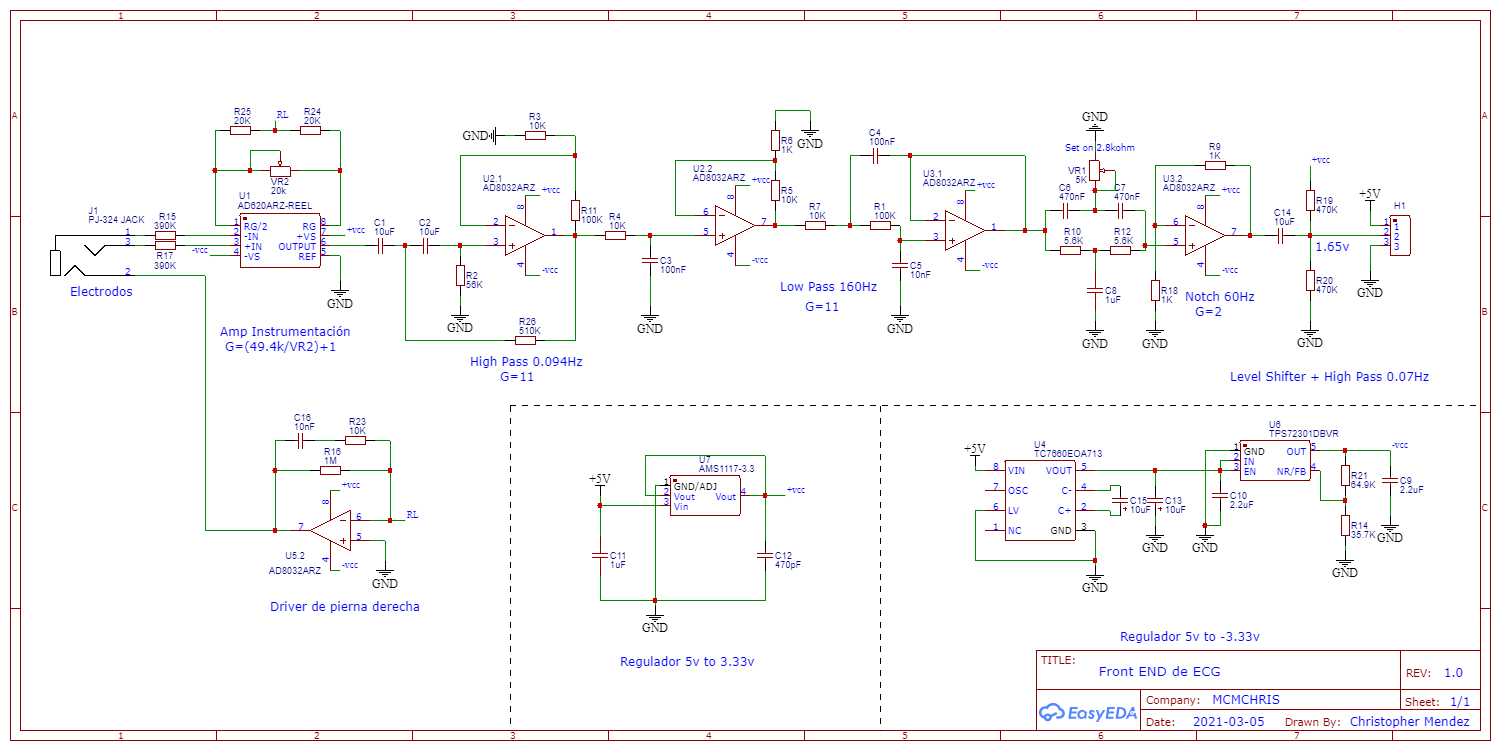1500x751 pixels.
Task: Select capacitor C16 10nF
Action: pyautogui.click(x=301, y=441)
